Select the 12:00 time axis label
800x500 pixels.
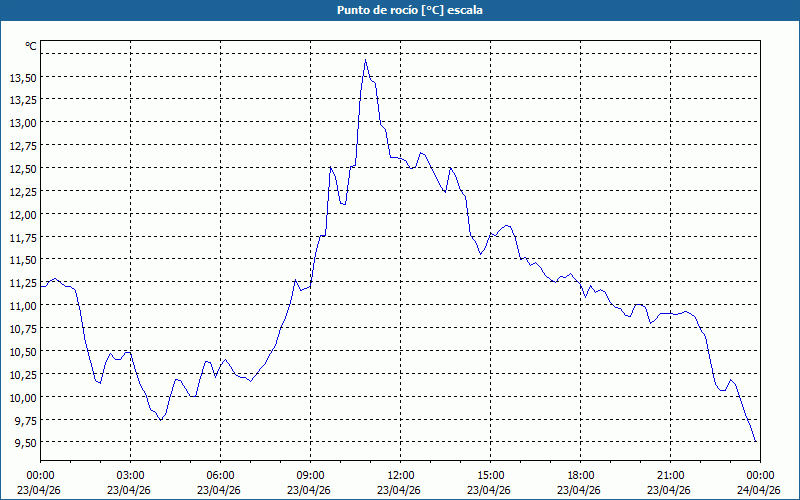tap(400, 475)
